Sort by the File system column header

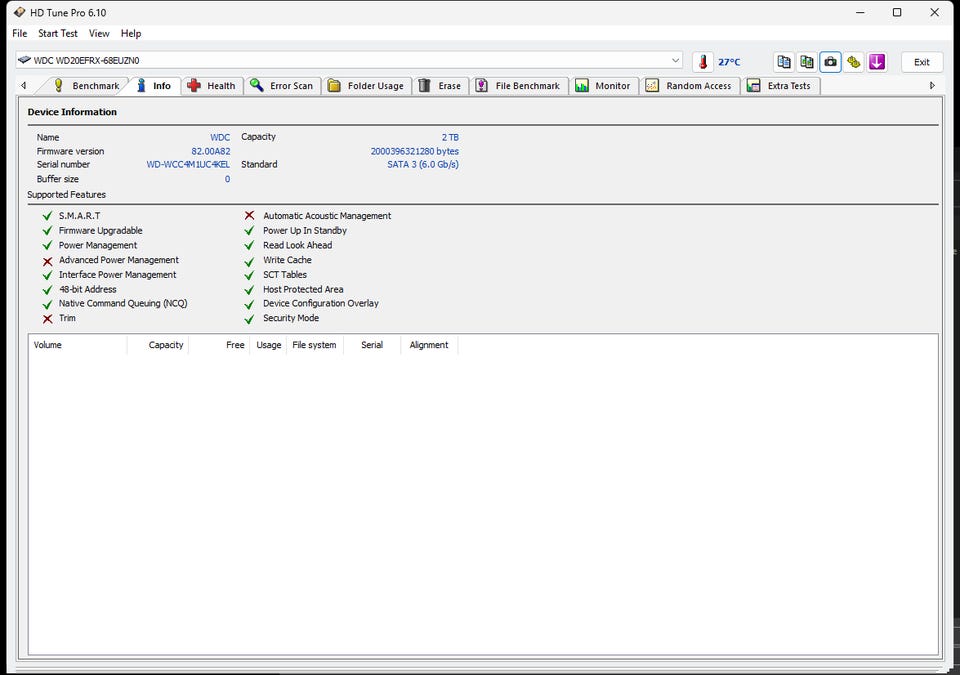click(315, 345)
